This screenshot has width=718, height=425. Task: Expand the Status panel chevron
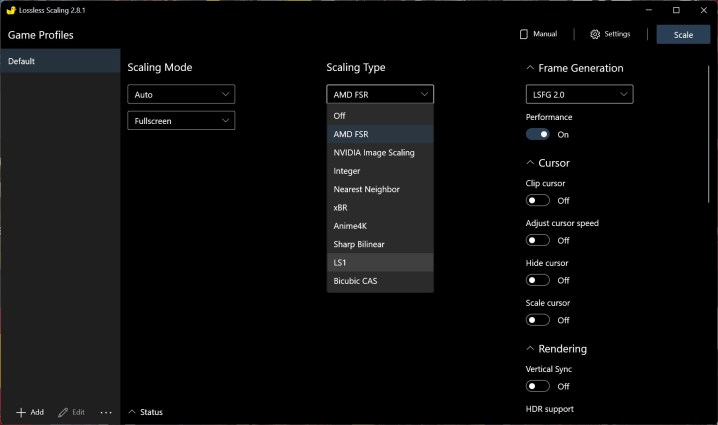click(132, 412)
